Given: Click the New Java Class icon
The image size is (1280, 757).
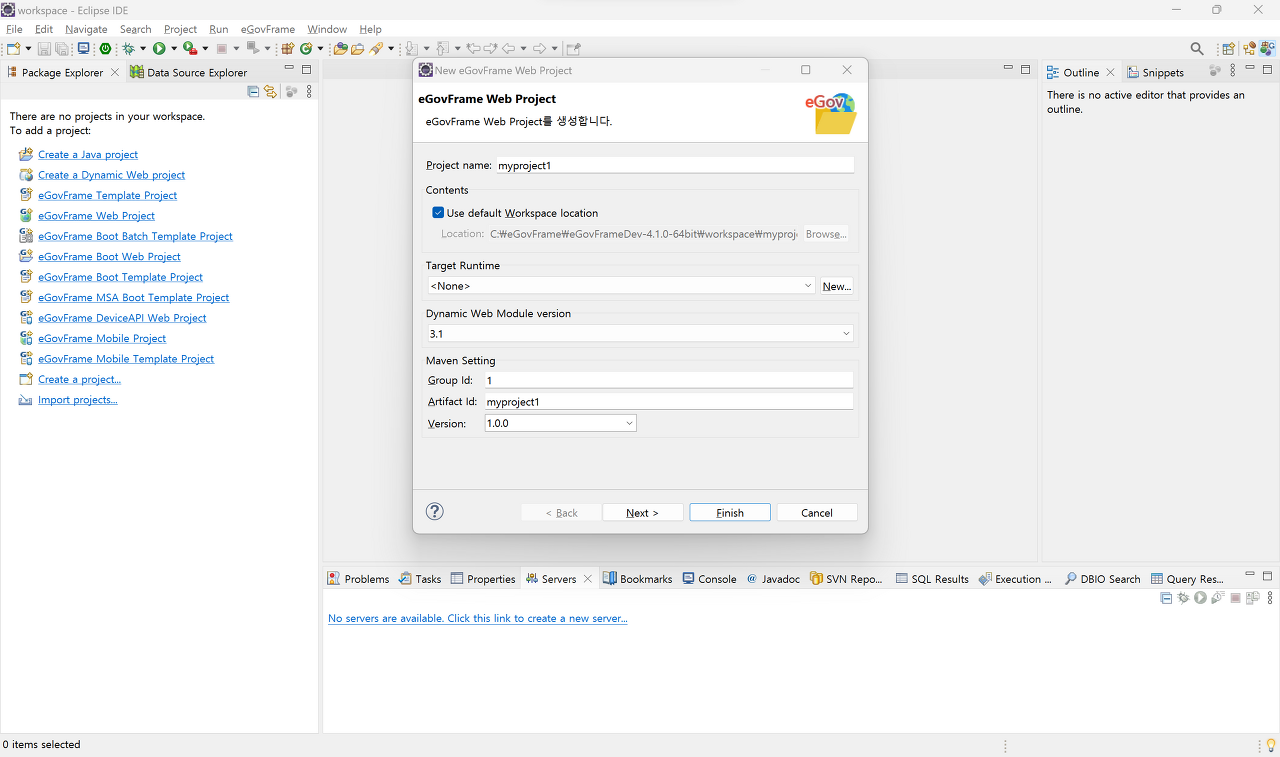Looking at the screenshot, I should [306, 48].
